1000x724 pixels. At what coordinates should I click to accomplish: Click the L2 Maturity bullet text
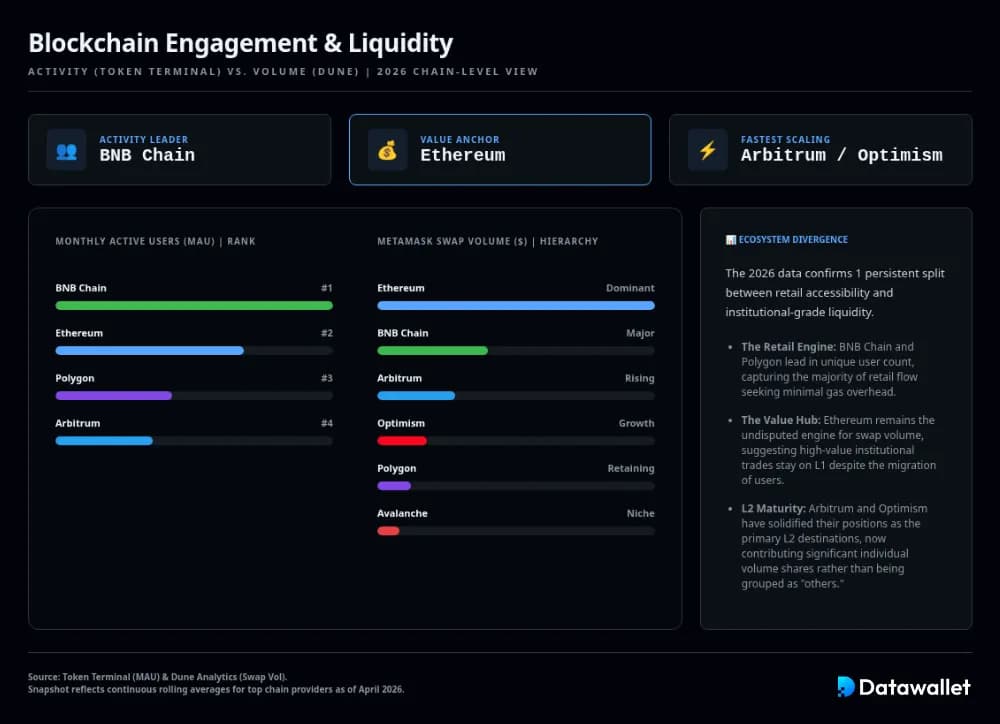(x=834, y=546)
